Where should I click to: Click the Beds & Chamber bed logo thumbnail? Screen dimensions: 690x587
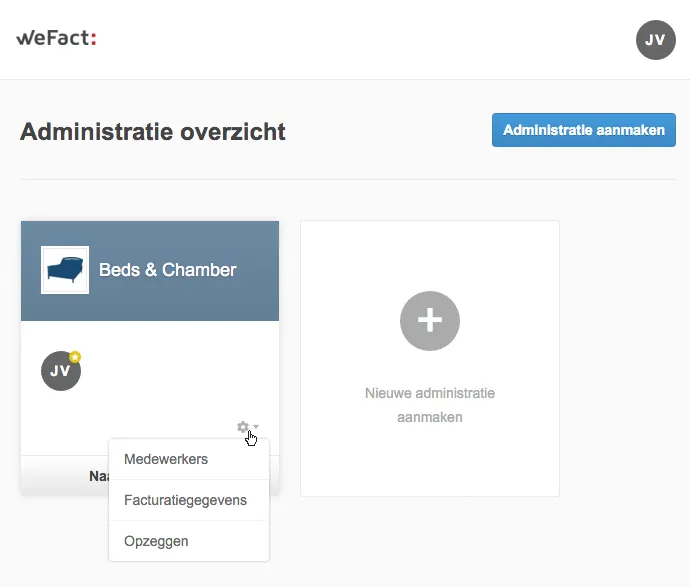(x=65, y=270)
